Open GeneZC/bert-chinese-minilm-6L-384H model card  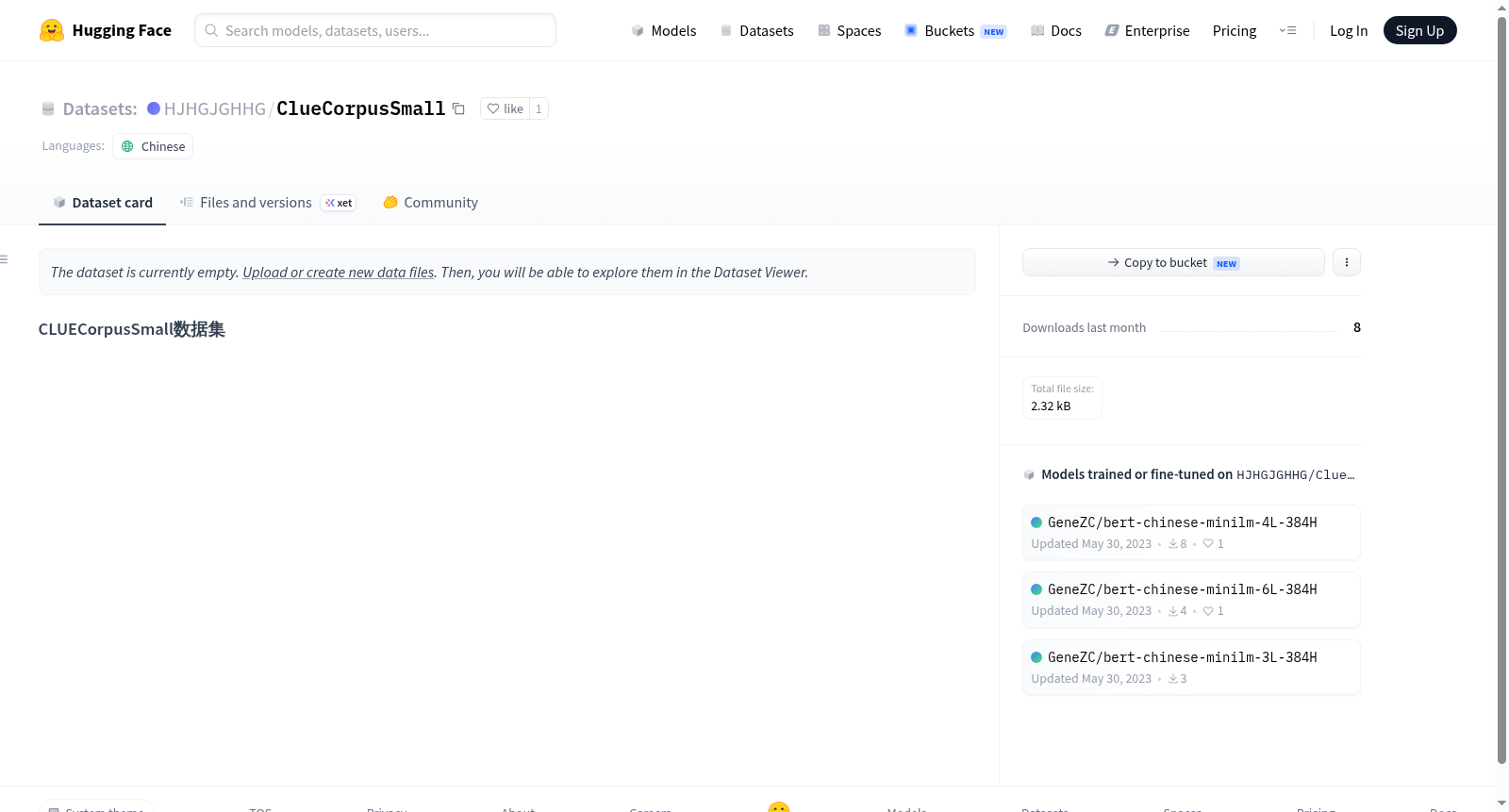click(x=1191, y=600)
